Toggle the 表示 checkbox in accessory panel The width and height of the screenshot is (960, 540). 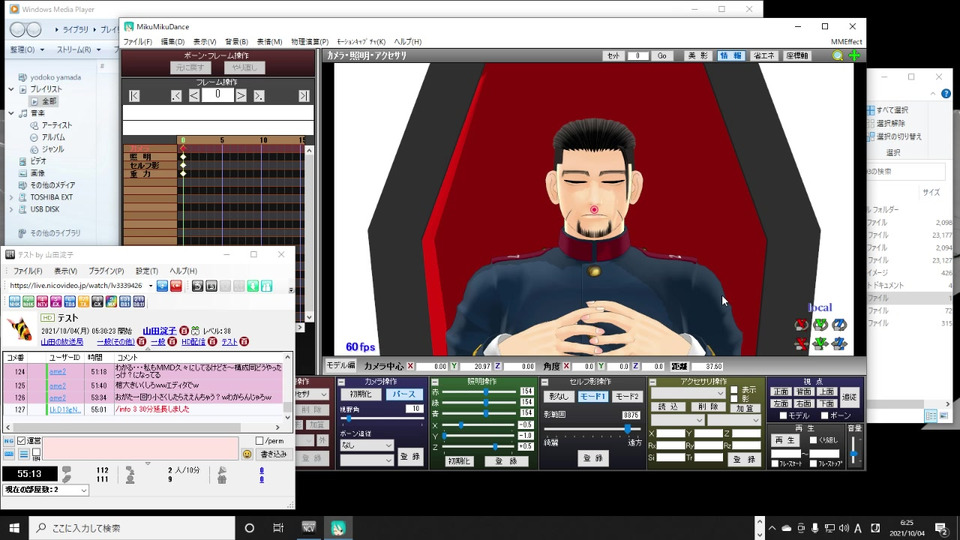click(x=734, y=390)
